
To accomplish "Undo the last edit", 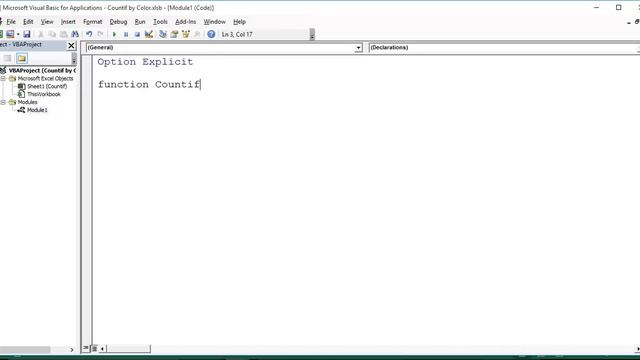I will (89, 34).
